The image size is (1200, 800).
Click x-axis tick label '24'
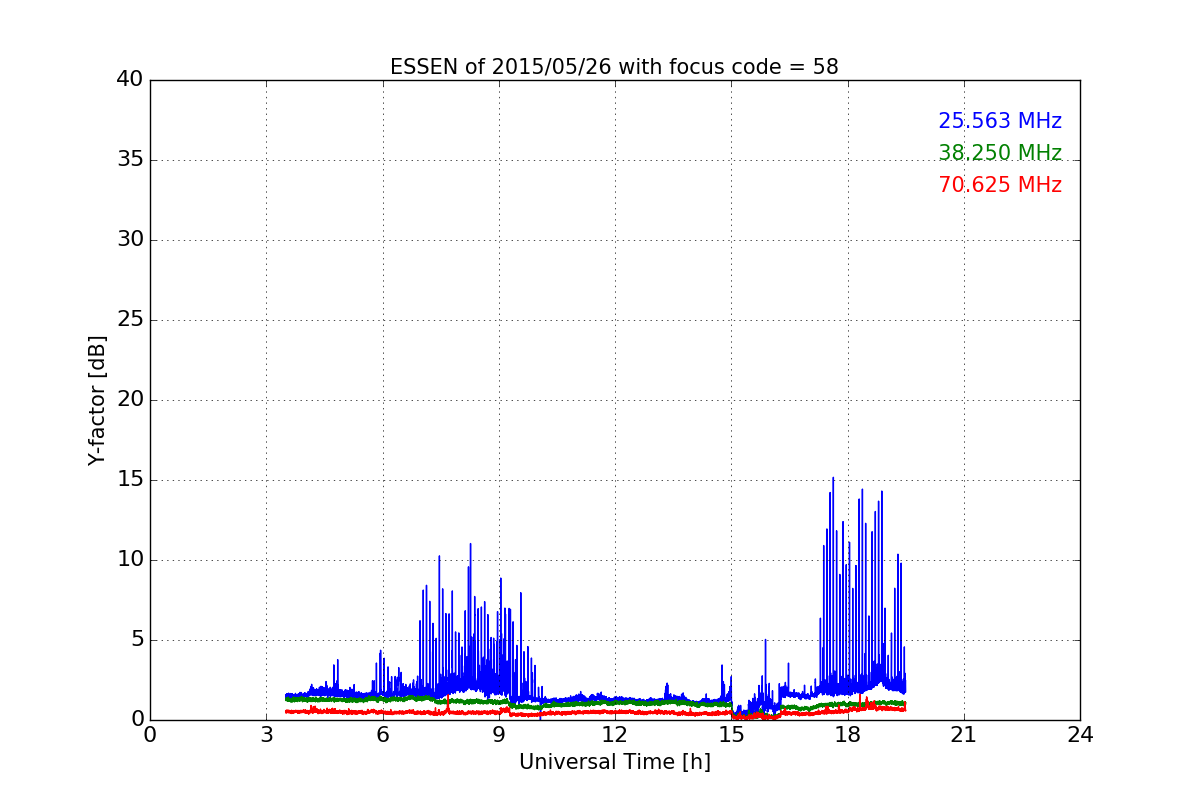click(1080, 735)
